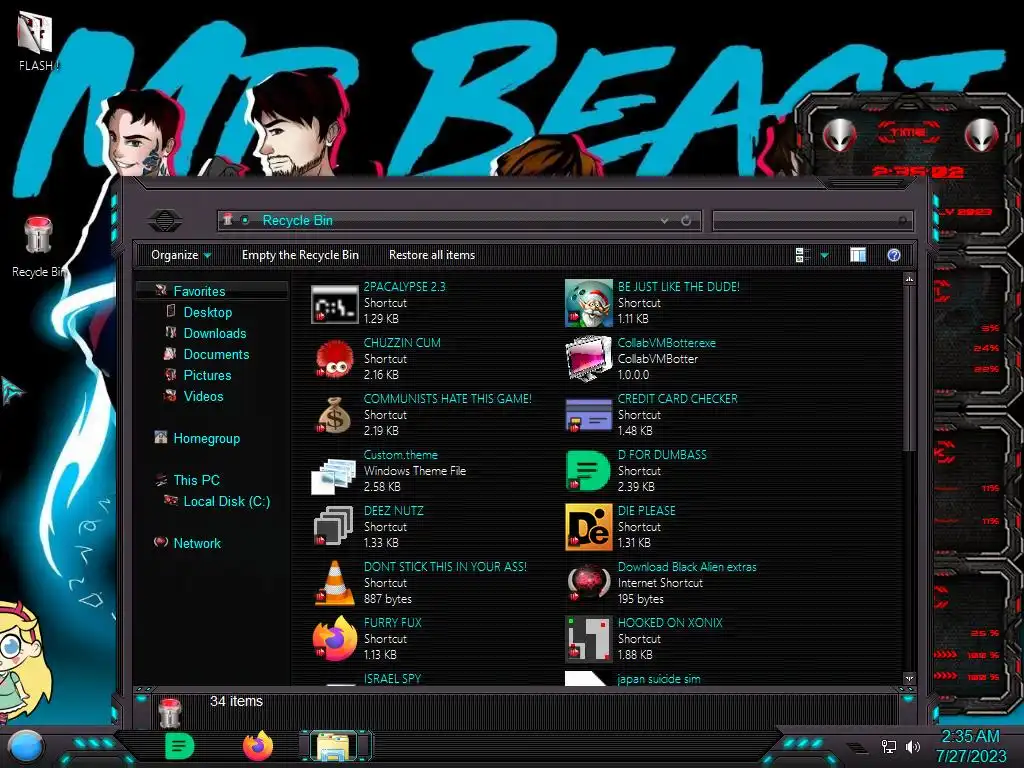Image resolution: width=1024 pixels, height=768 pixels.
Task: Click the File Explorer taskbar button
Action: (334, 746)
